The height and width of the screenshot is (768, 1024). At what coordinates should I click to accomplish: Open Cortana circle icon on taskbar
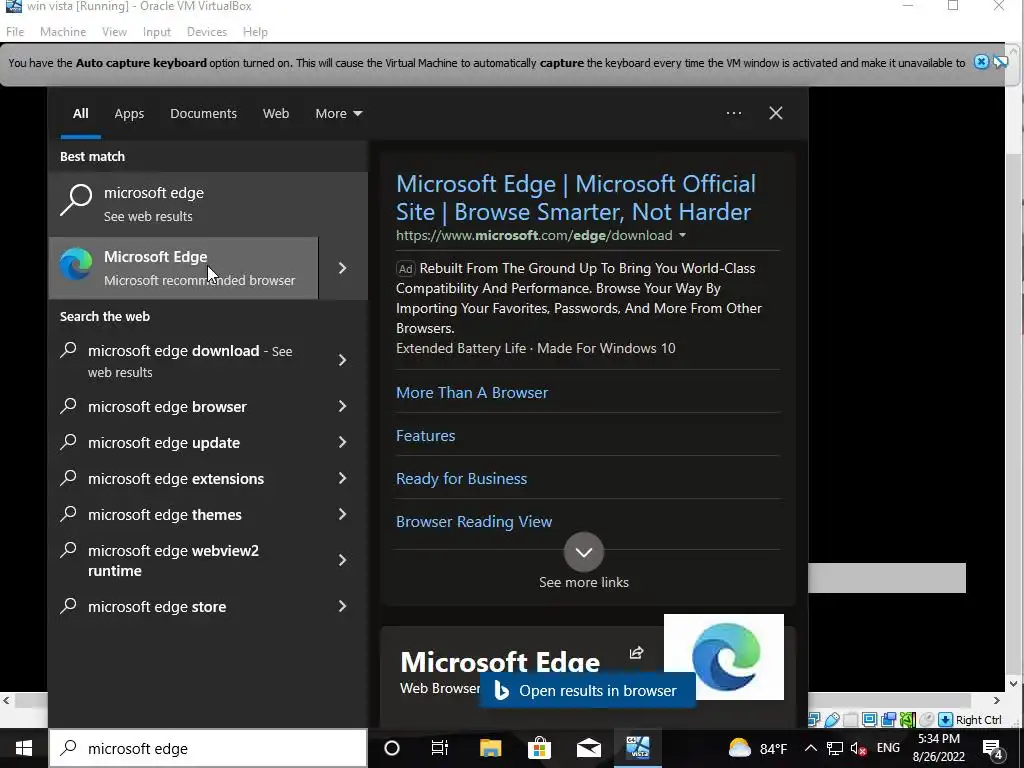pos(392,748)
